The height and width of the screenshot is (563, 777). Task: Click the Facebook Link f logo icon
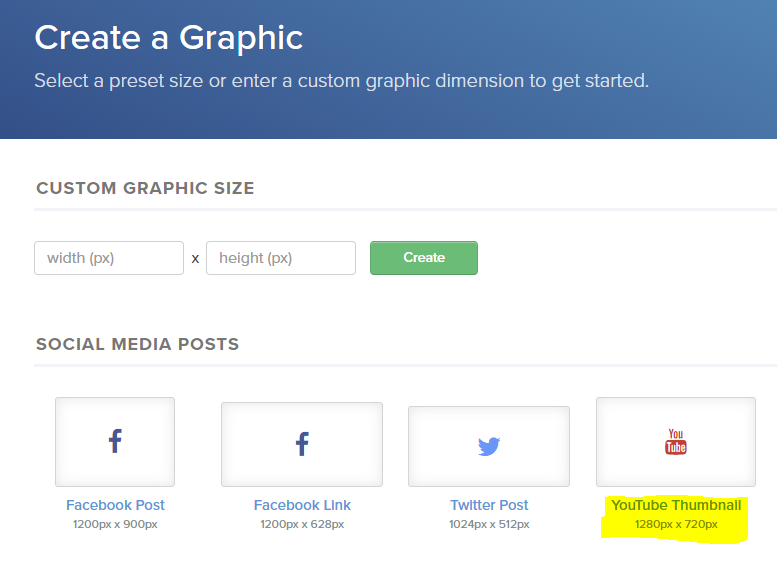coord(302,444)
